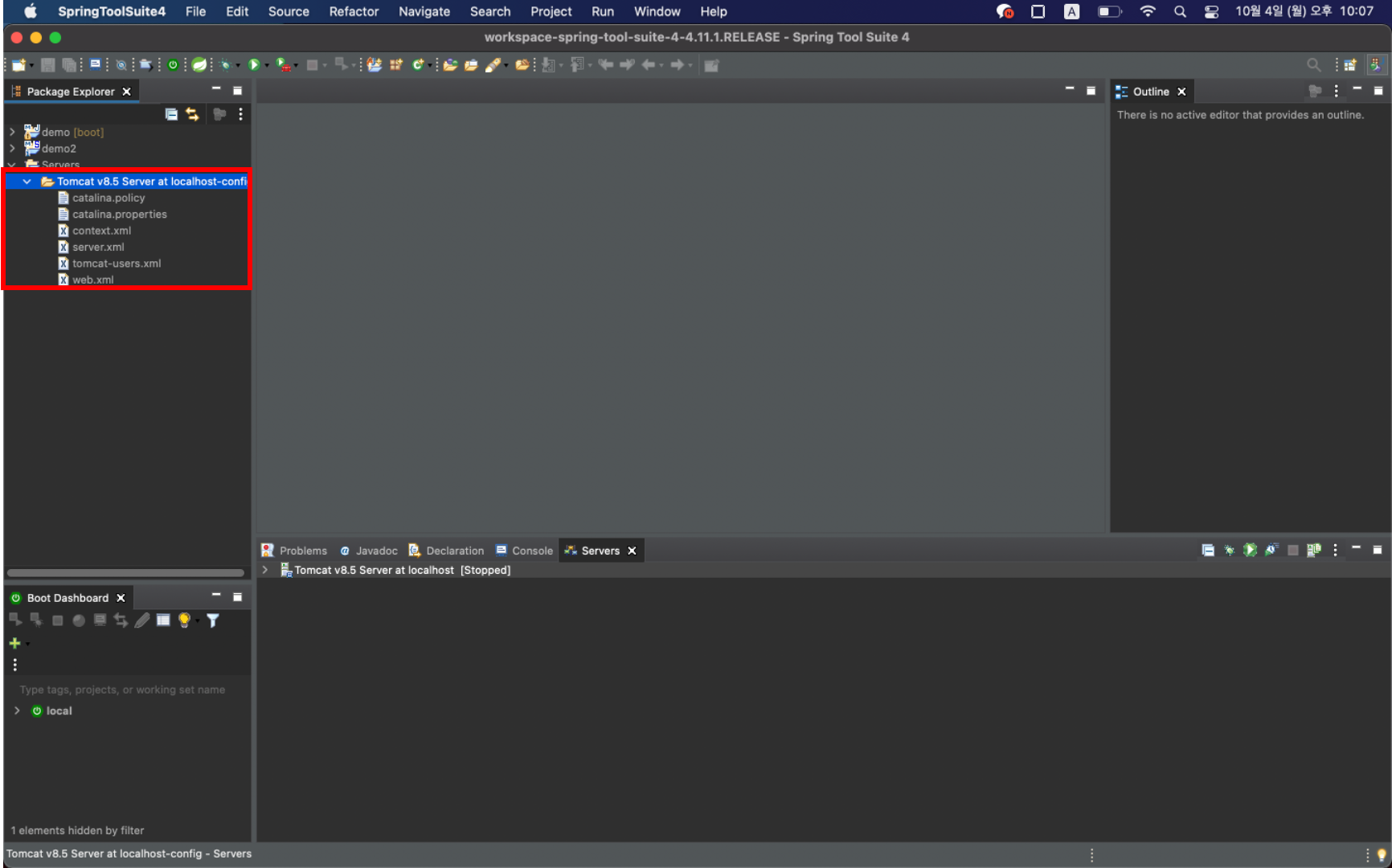Open dropdown arrow next to Run button

[x=267, y=66]
